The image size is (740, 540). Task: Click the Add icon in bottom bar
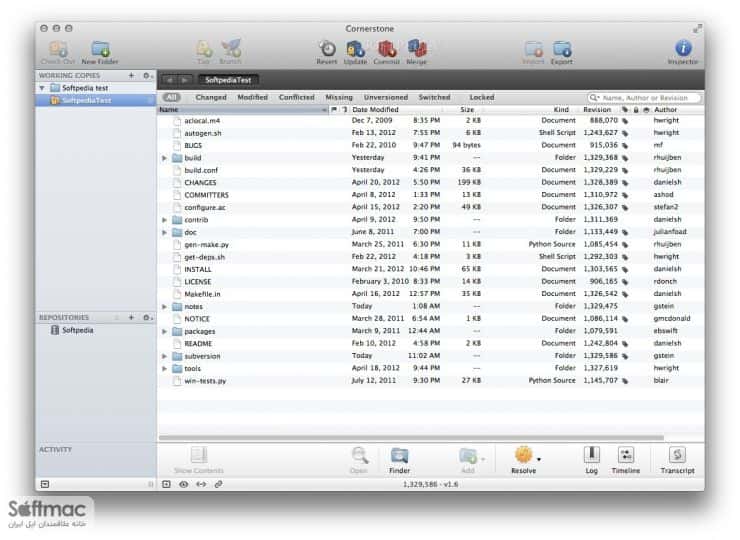tap(468, 456)
